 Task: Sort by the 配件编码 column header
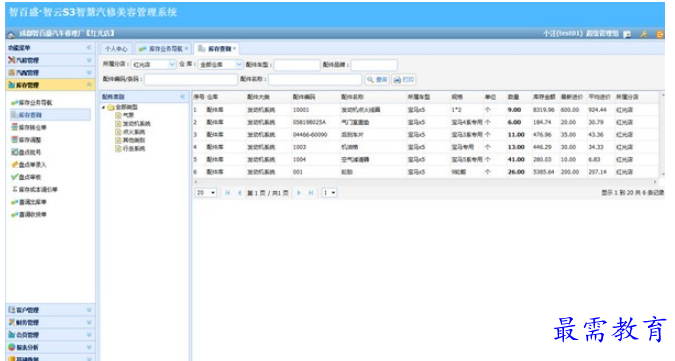tap(304, 97)
